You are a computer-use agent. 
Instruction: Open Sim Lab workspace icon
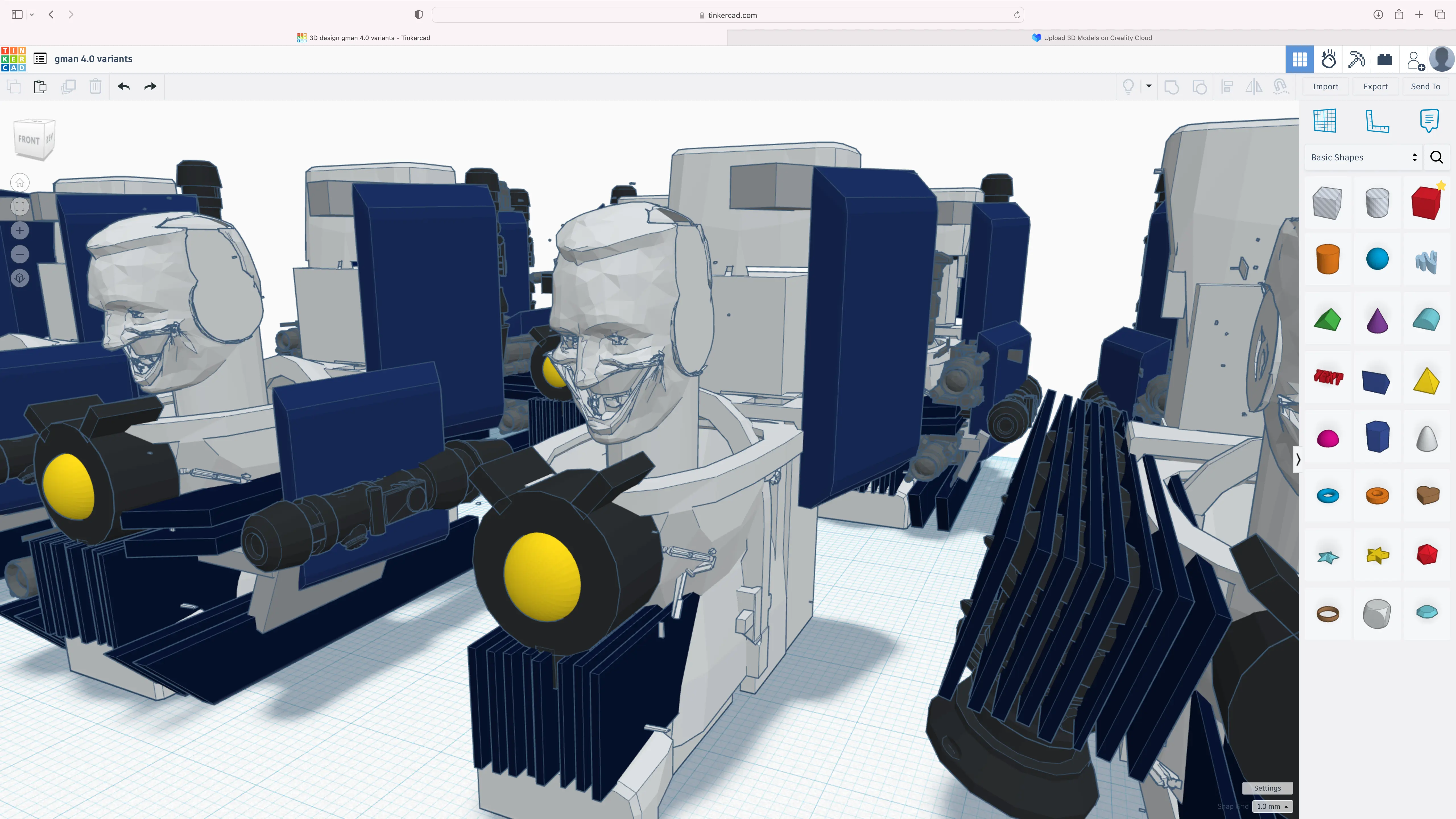1328,59
